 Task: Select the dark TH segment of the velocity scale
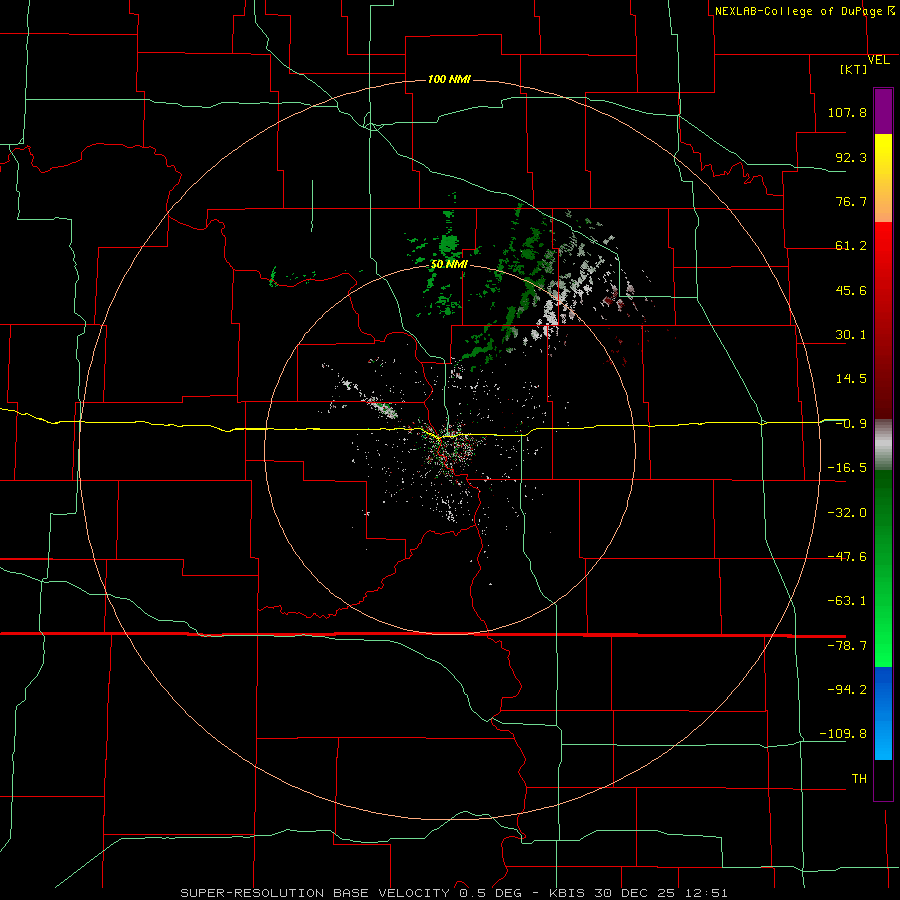[x=883, y=780]
